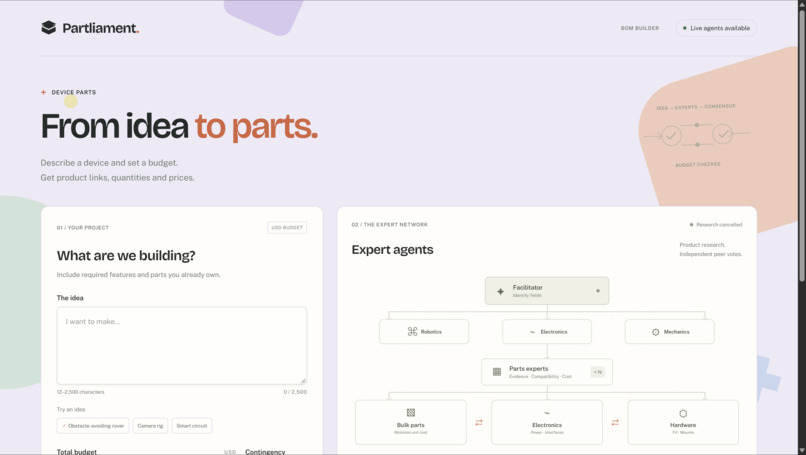Viewport: 806px width, 455px height.
Task: Click the orange plus icon beside DEVICE PARTS
Action: 43,93
